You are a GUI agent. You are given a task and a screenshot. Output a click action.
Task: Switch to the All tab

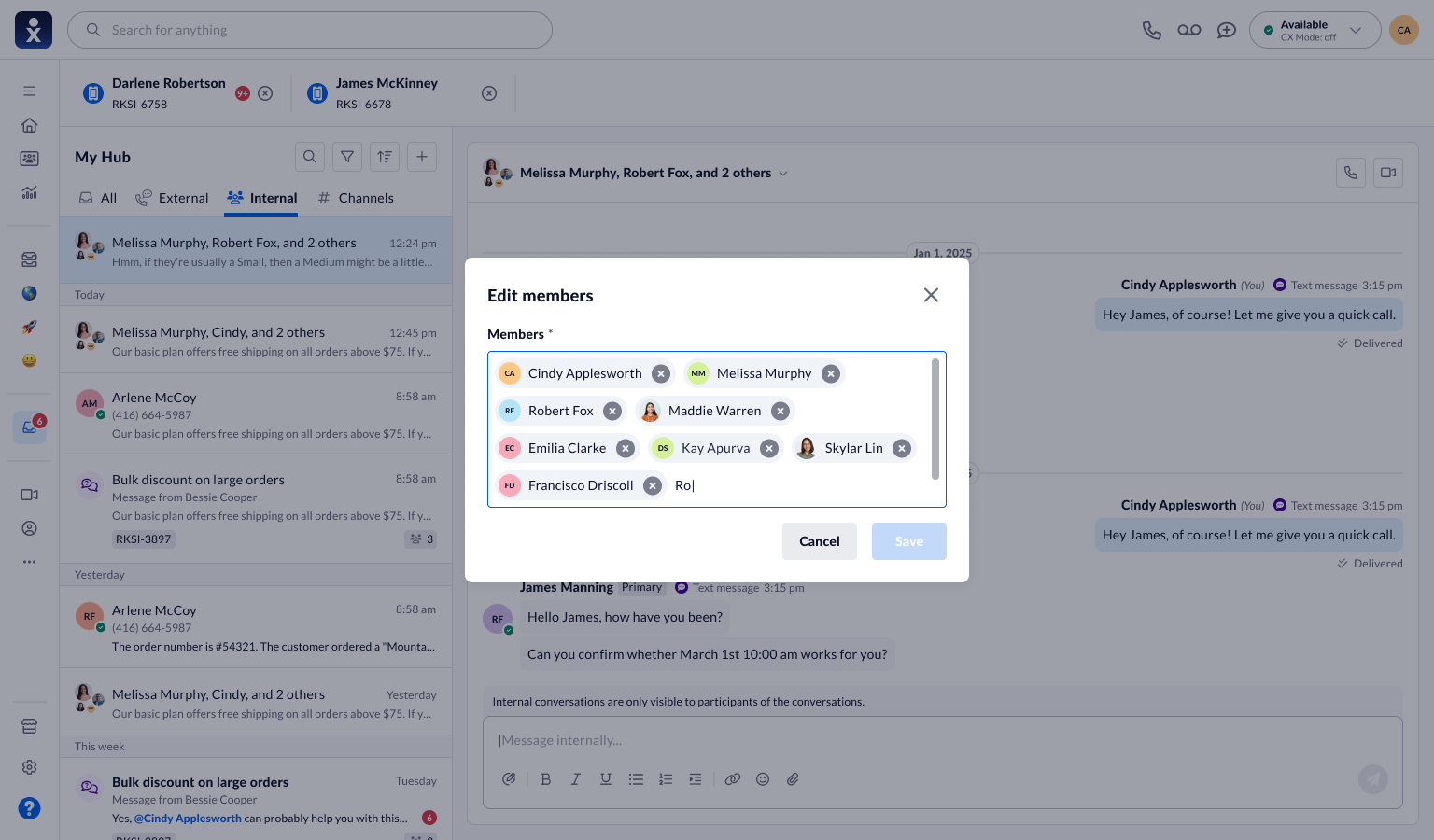98,198
